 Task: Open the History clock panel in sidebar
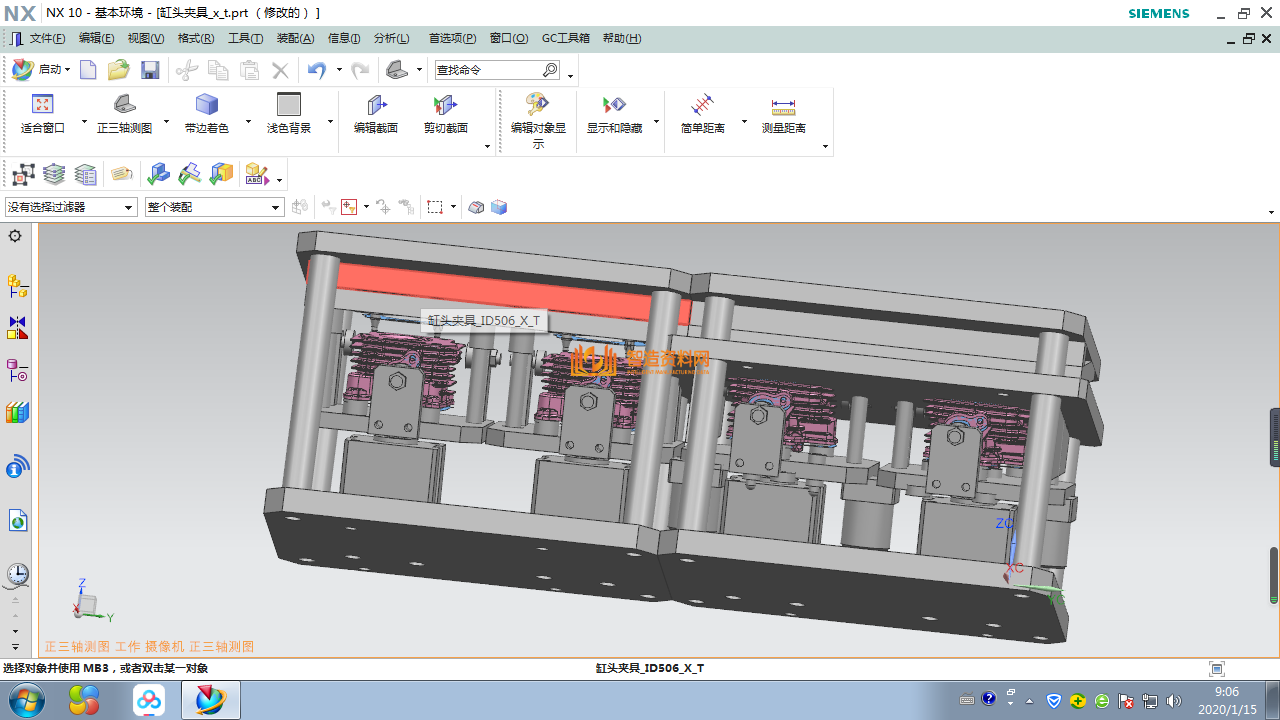17,574
